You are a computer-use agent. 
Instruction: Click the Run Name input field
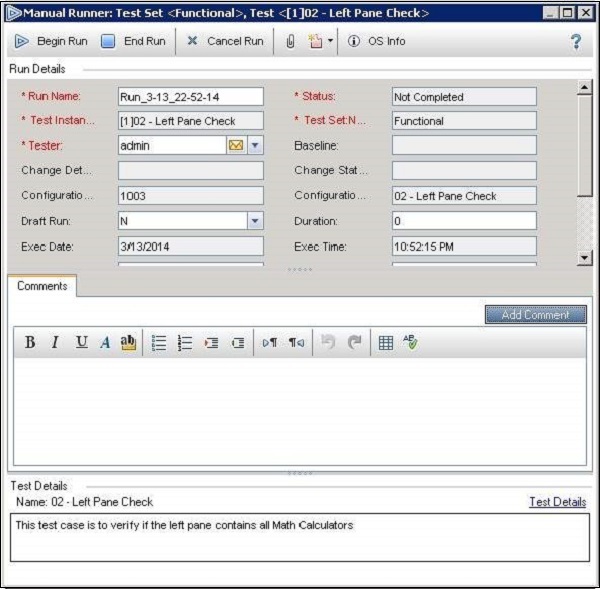[190, 97]
